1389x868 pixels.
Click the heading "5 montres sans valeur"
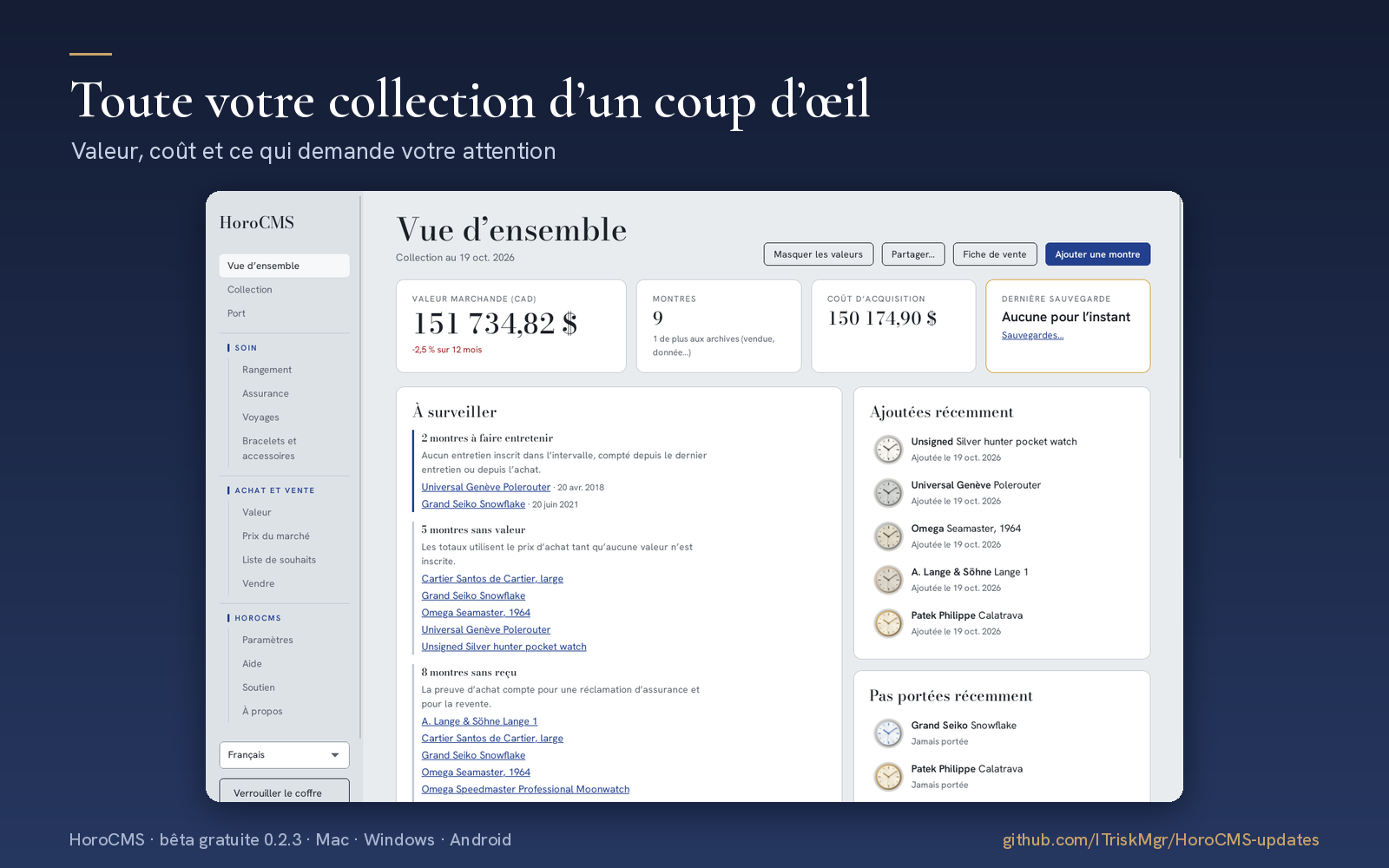click(x=473, y=529)
